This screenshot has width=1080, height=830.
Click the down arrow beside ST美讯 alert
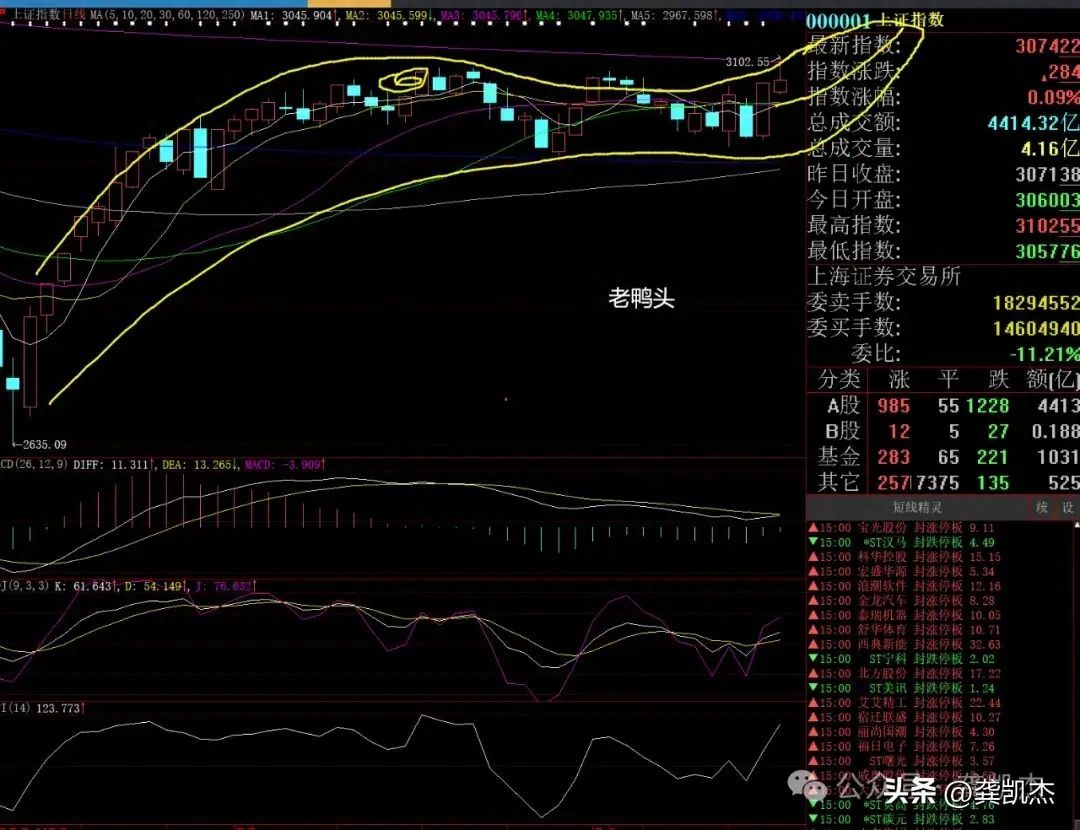pyautogui.click(x=814, y=689)
